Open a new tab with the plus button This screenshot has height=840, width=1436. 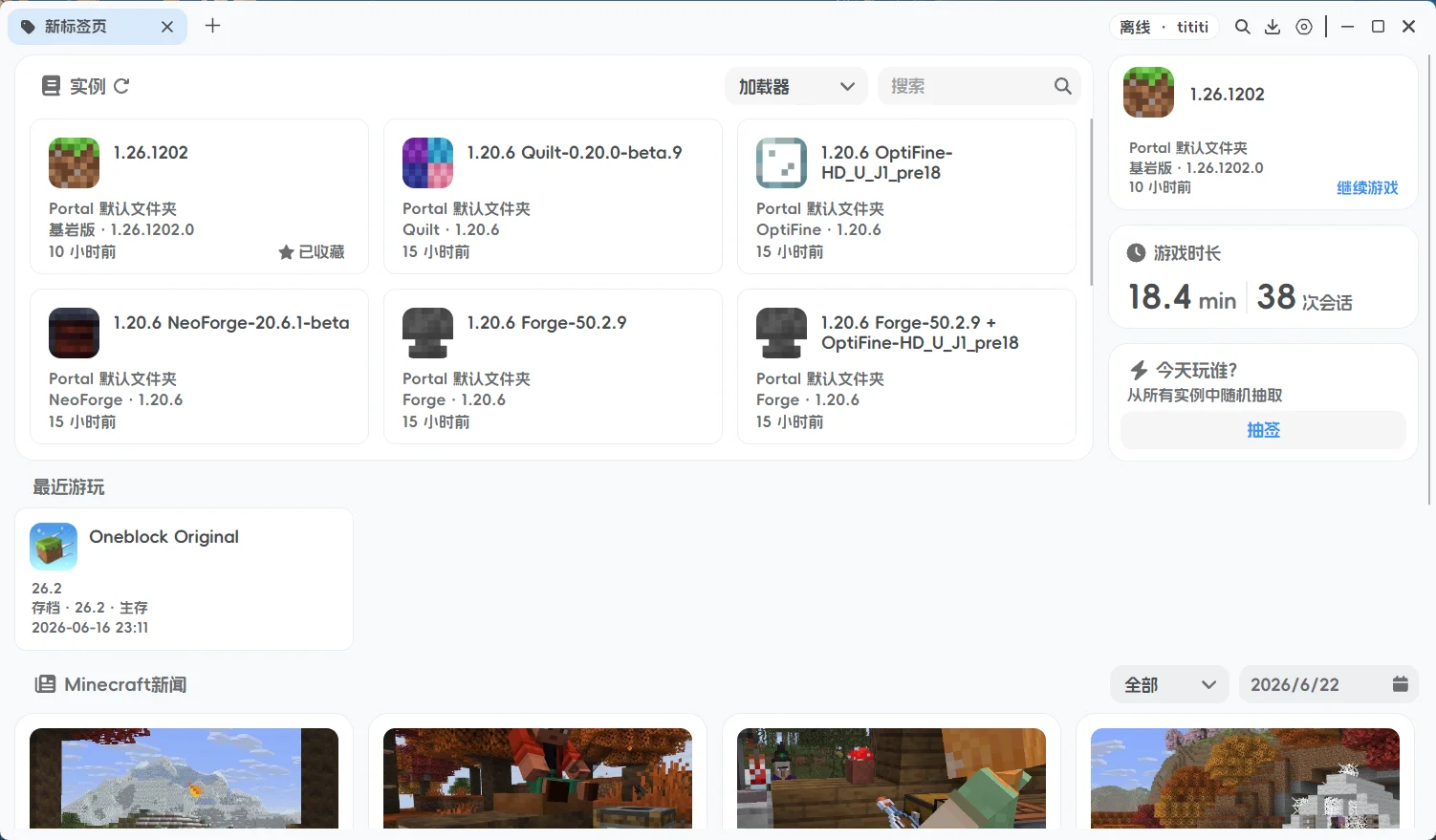click(x=213, y=26)
